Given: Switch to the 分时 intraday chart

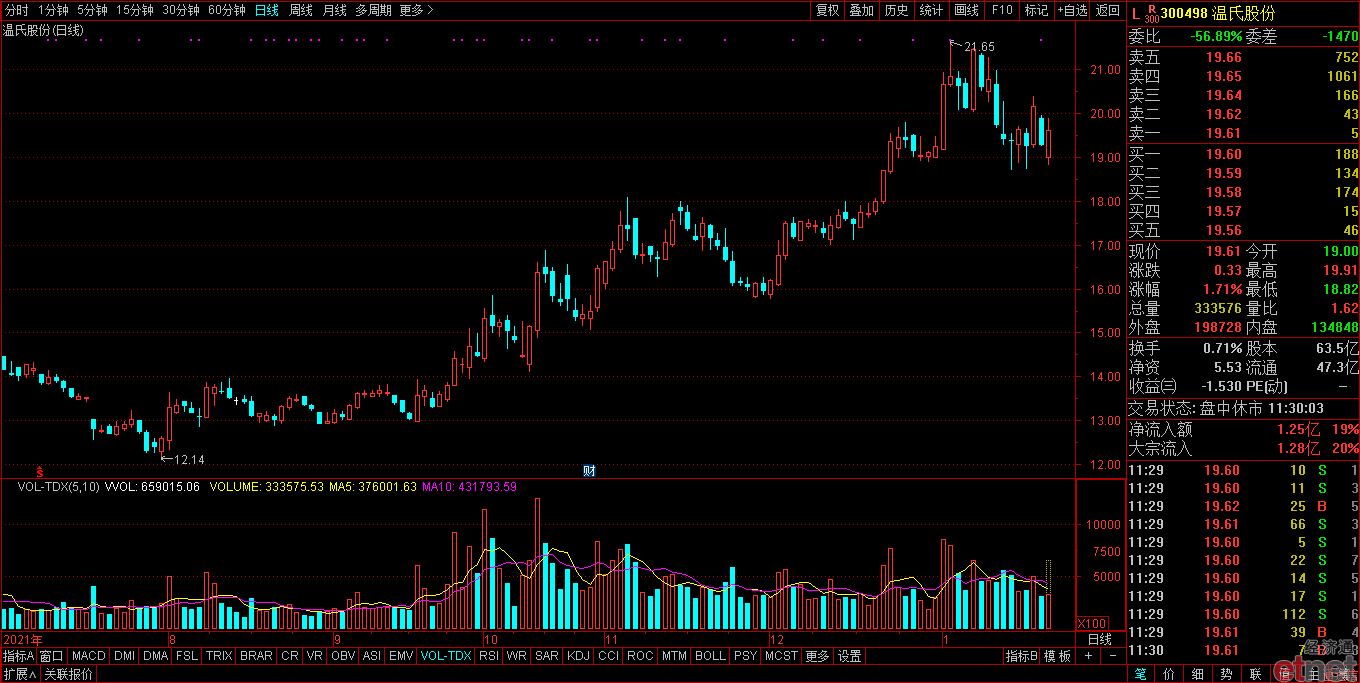Looking at the screenshot, I should tap(17, 10).
